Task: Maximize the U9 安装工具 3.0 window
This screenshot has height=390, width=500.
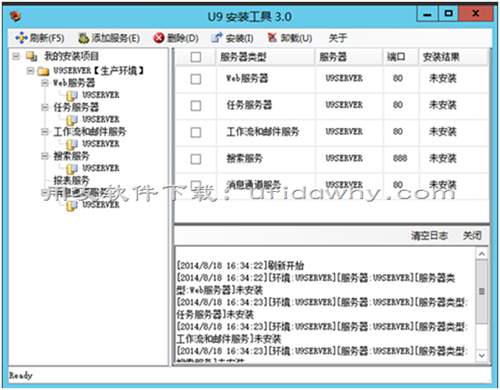Action: pyautogui.click(x=448, y=14)
